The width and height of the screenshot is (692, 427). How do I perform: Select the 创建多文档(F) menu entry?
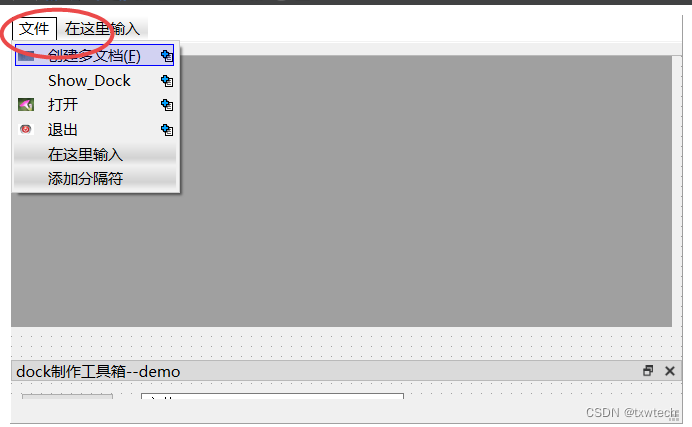[x=94, y=56]
